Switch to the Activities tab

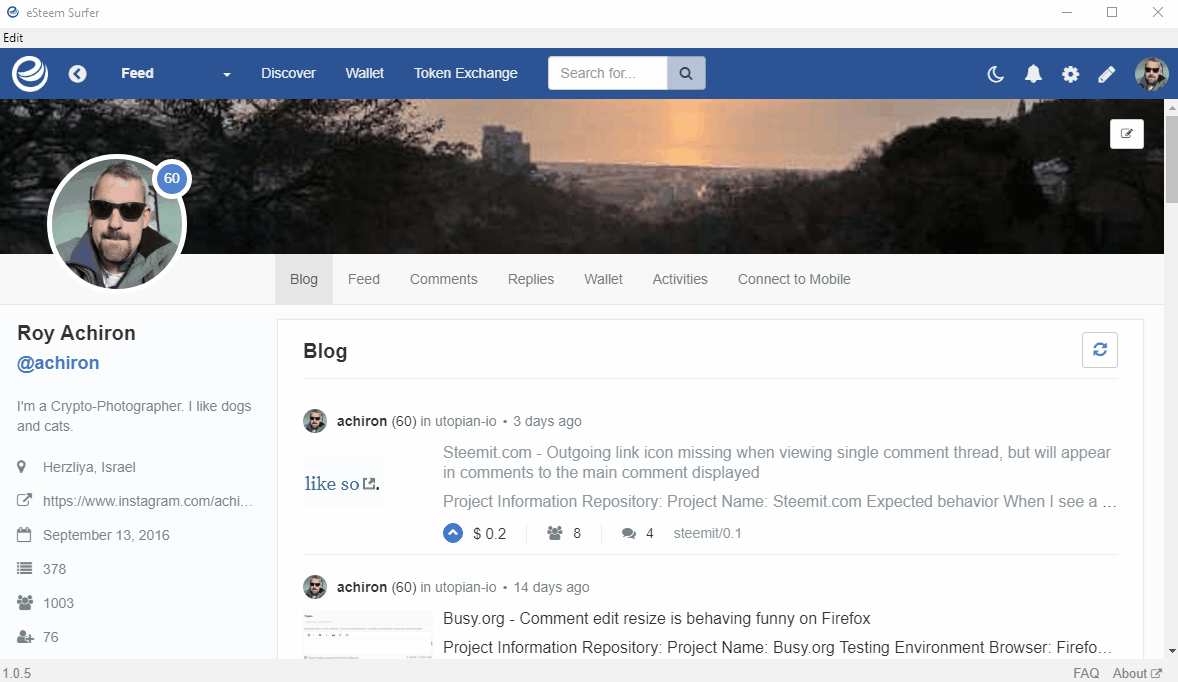click(680, 279)
